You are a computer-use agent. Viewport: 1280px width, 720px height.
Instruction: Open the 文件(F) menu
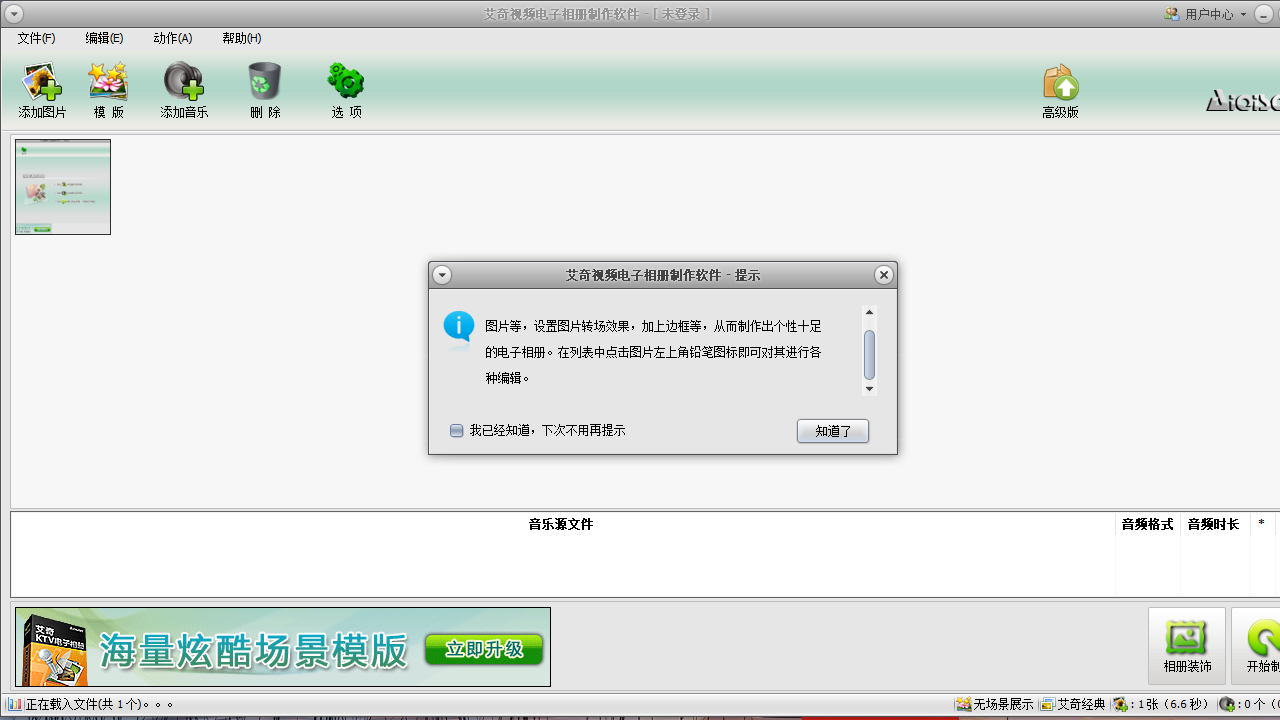click(x=36, y=38)
